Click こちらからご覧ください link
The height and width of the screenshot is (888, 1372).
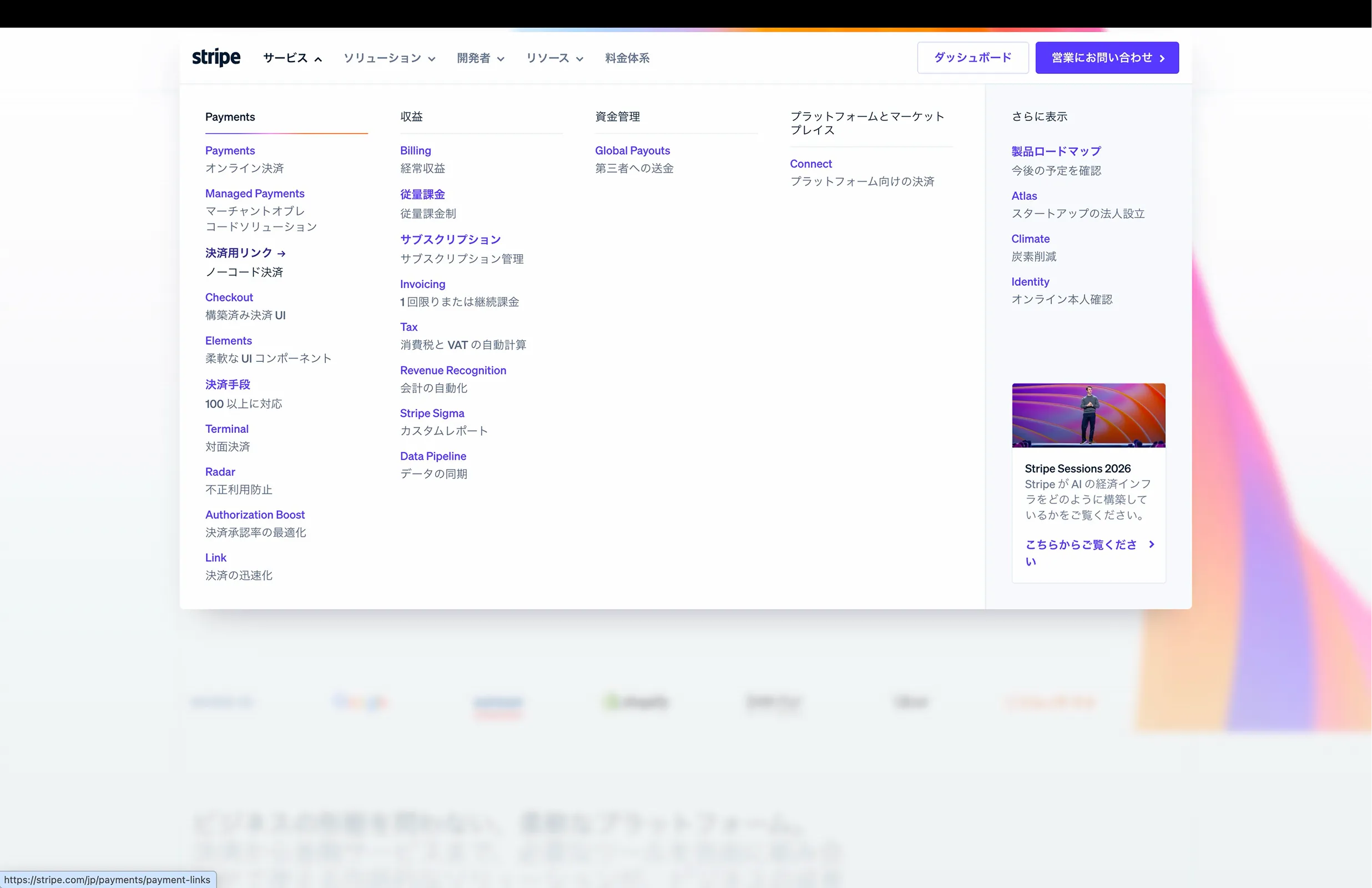click(1081, 552)
